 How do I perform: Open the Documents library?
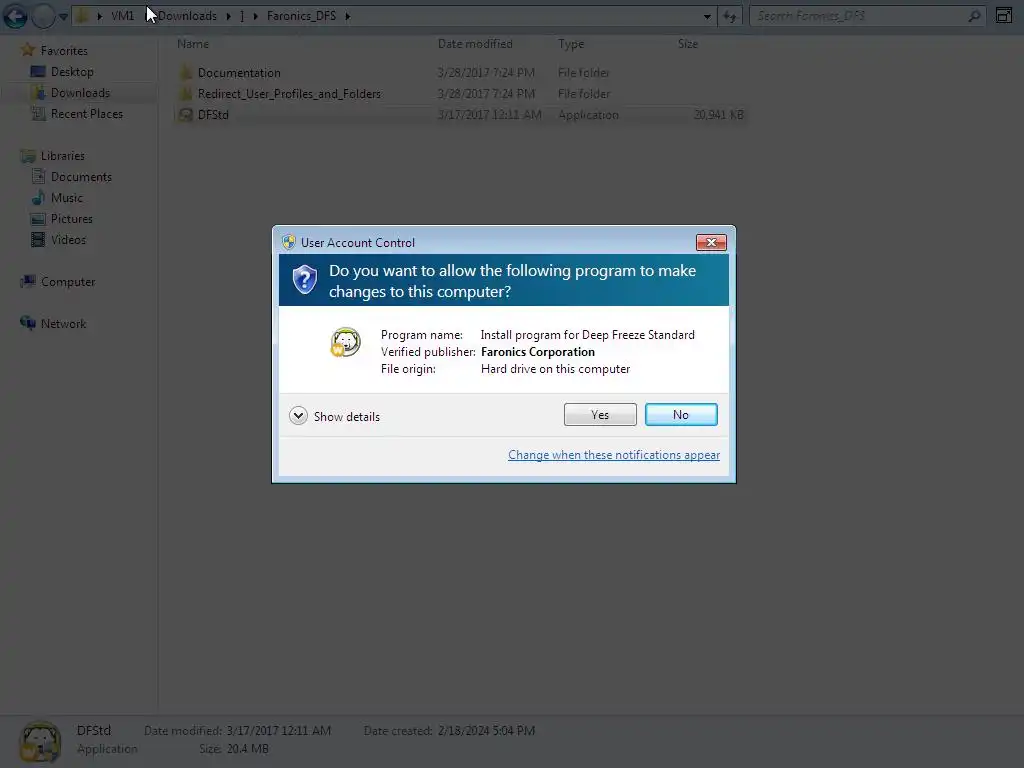click(81, 176)
